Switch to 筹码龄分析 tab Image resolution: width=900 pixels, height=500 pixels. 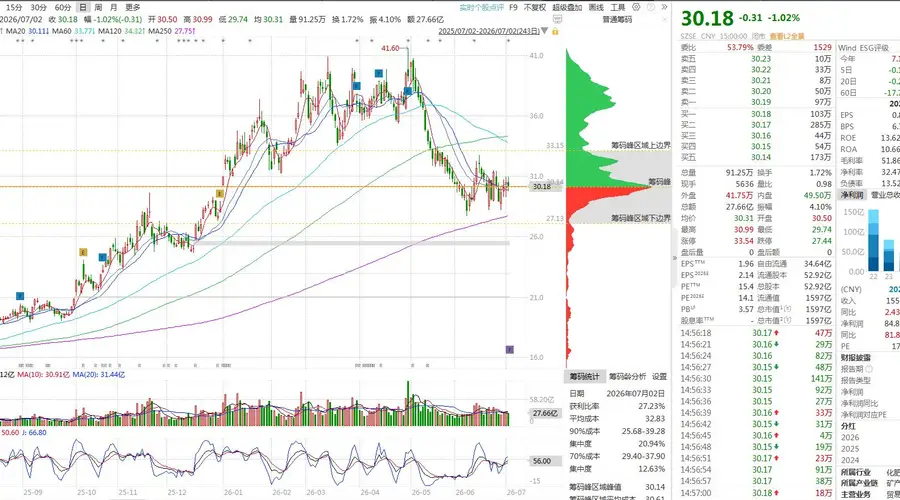coord(627,377)
